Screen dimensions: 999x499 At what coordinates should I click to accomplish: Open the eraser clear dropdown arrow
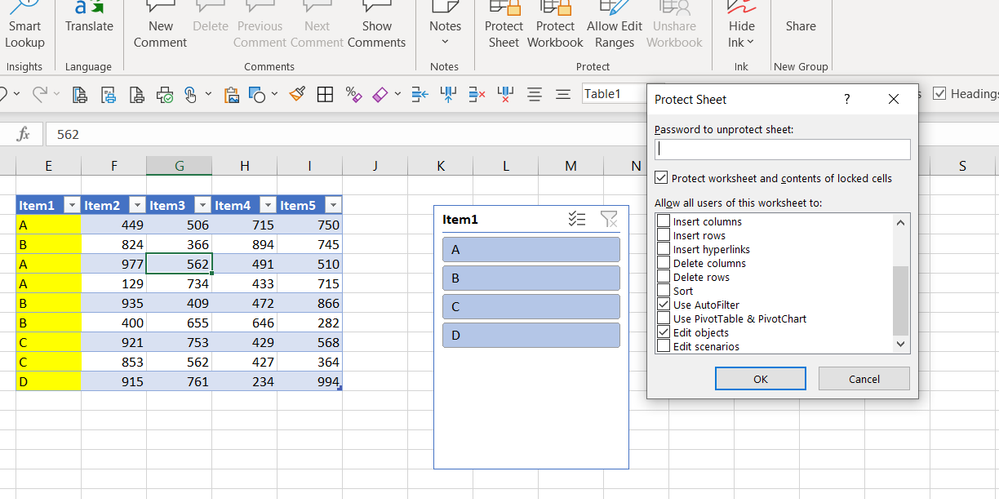(x=398, y=94)
